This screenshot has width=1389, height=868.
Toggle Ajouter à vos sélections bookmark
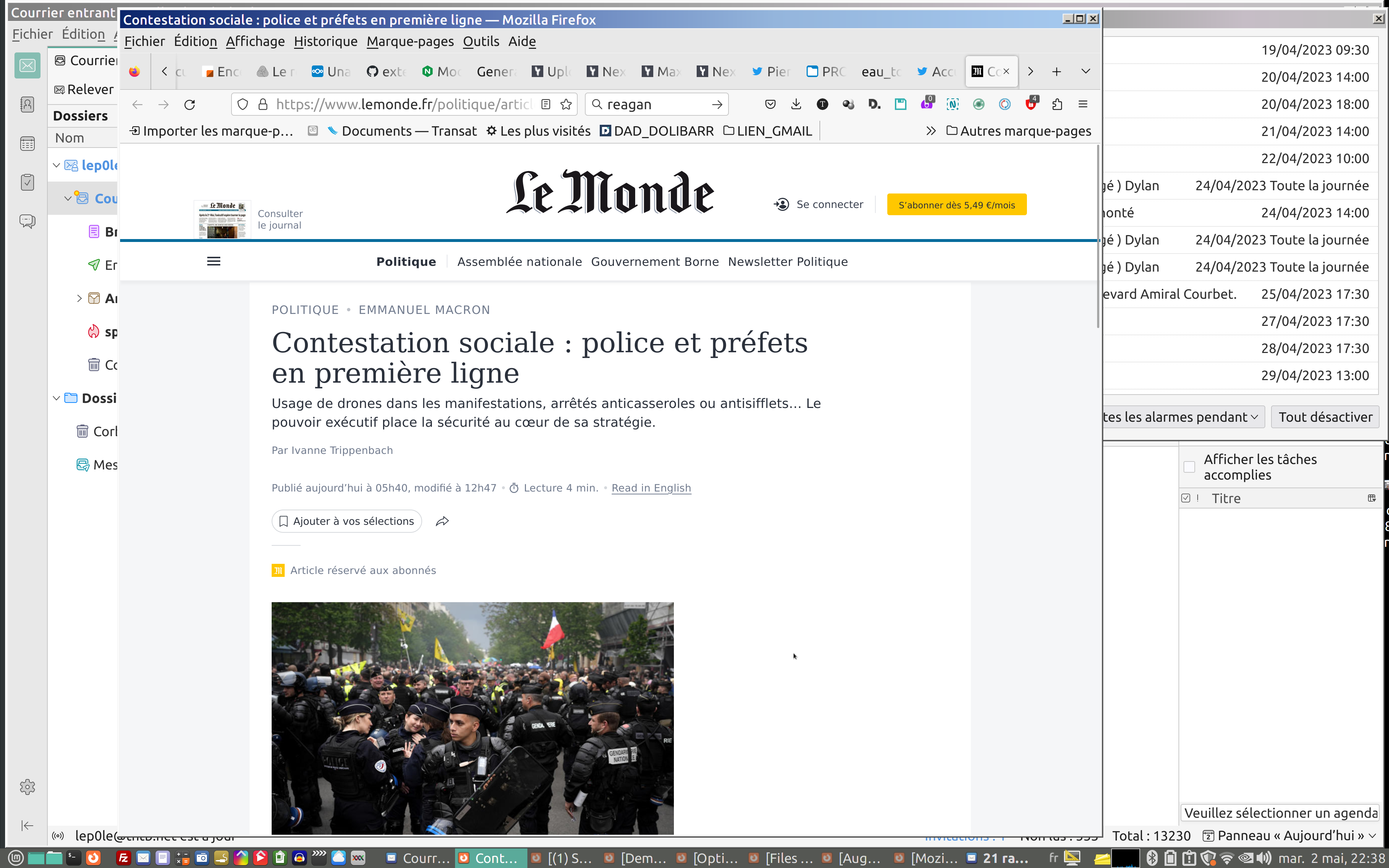click(x=347, y=521)
